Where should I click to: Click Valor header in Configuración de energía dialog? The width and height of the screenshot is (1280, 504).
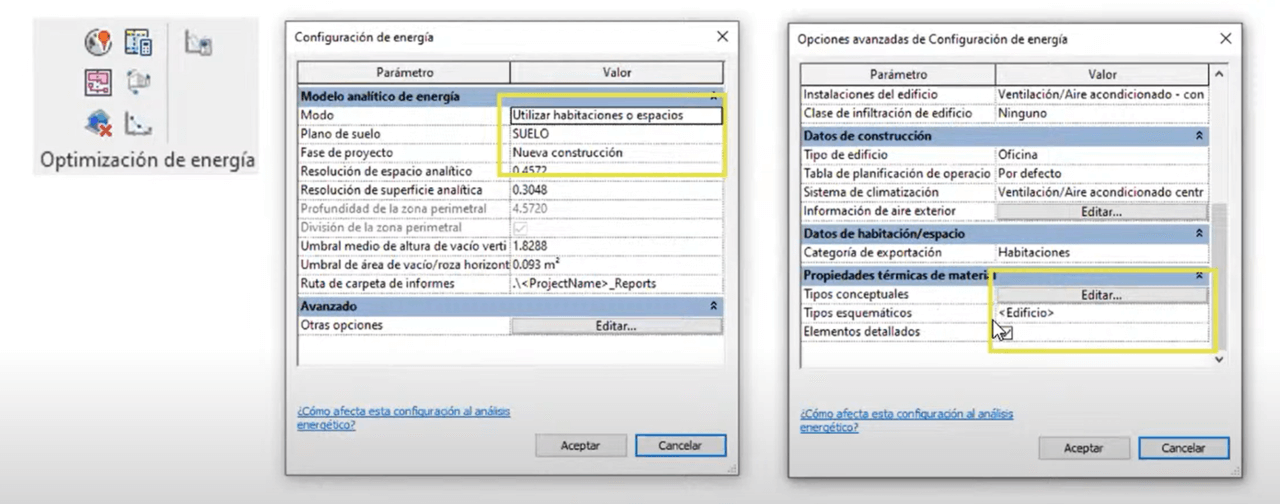[616, 73]
